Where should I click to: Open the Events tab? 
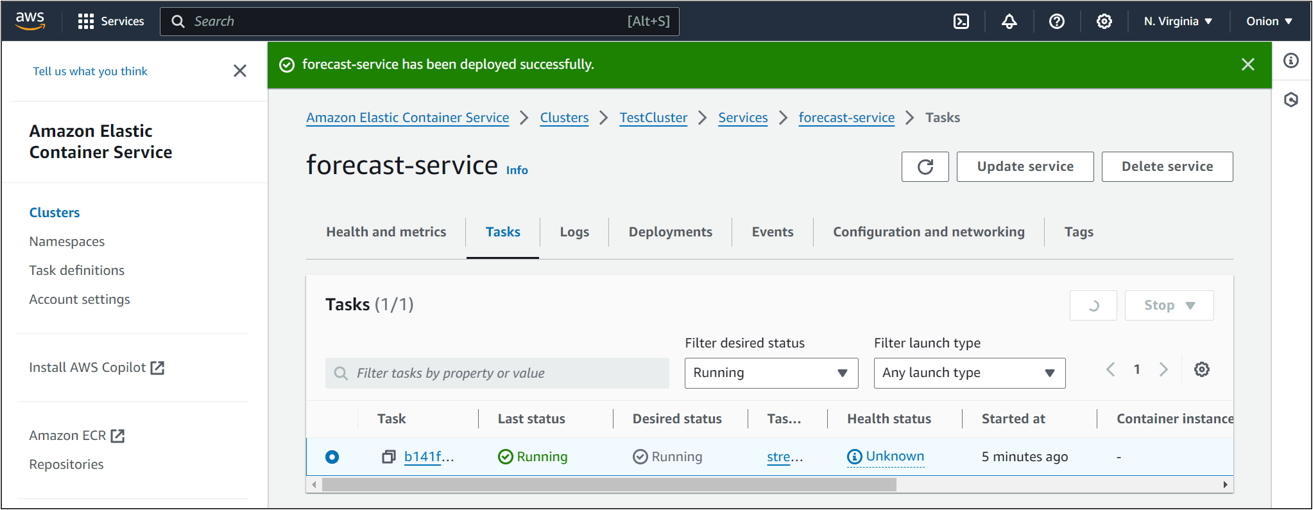click(772, 232)
